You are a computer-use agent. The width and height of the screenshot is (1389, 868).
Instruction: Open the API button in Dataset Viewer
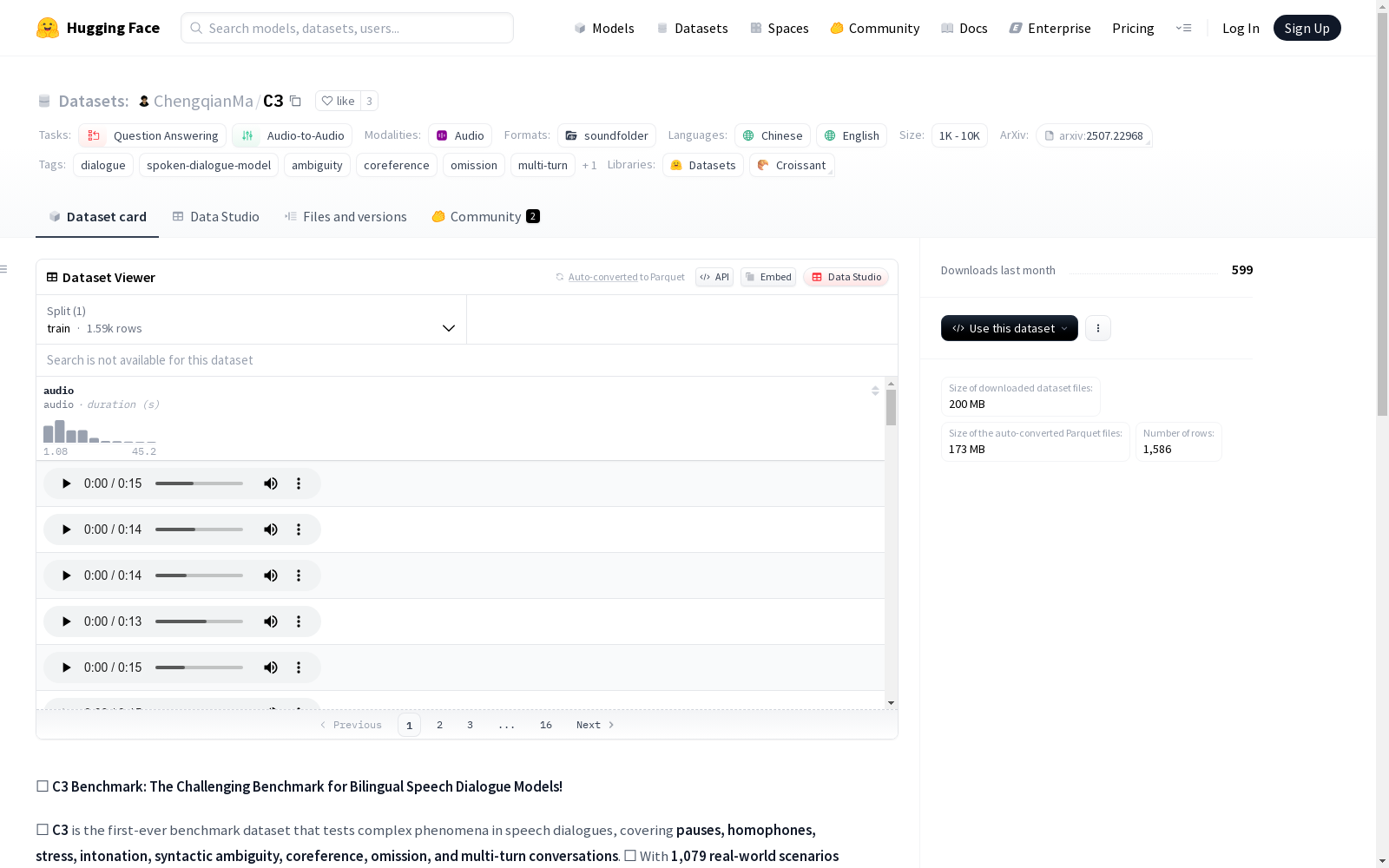pyautogui.click(x=714, y=277)
